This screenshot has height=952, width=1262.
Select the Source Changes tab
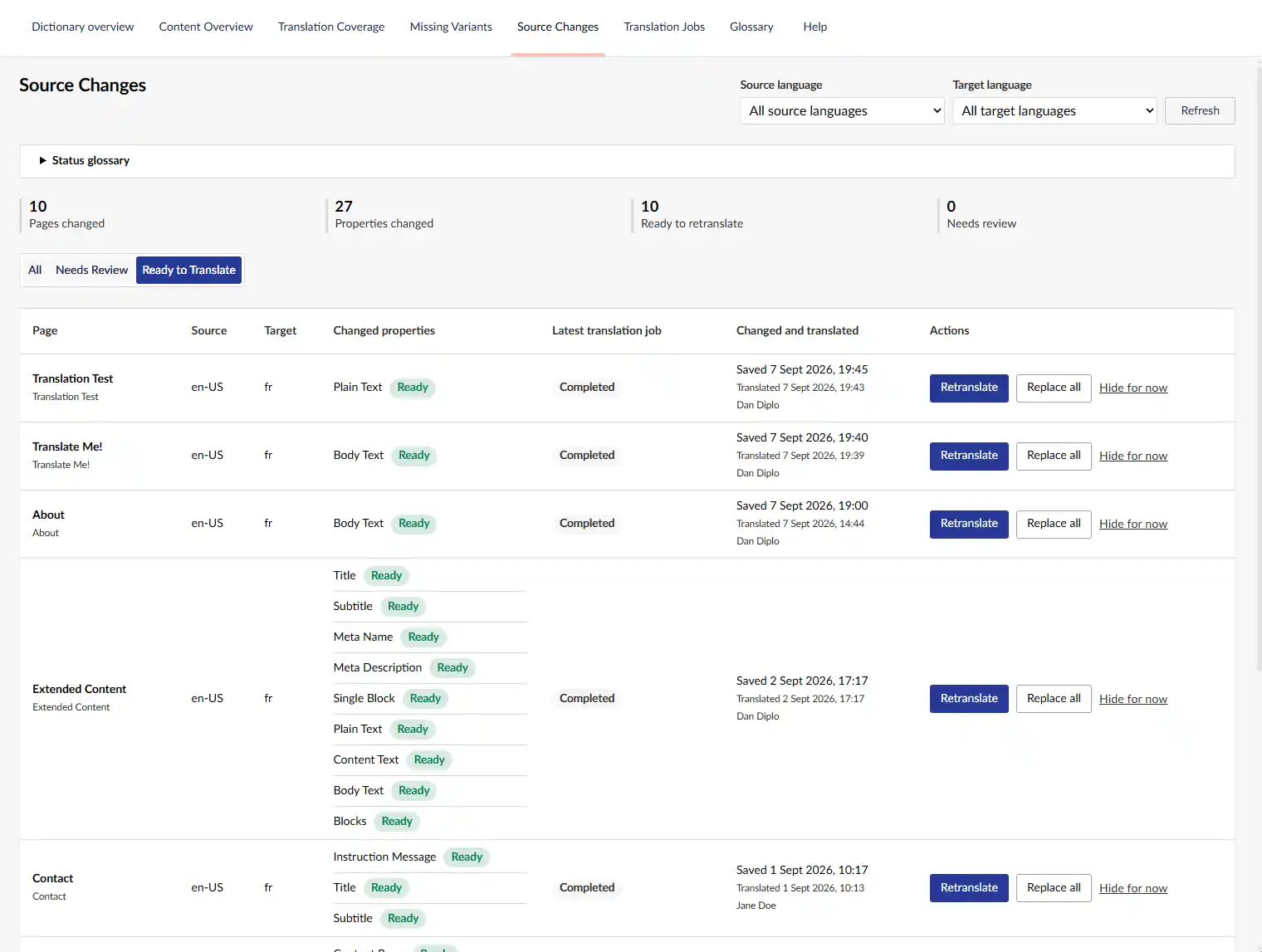coord(558,27)
